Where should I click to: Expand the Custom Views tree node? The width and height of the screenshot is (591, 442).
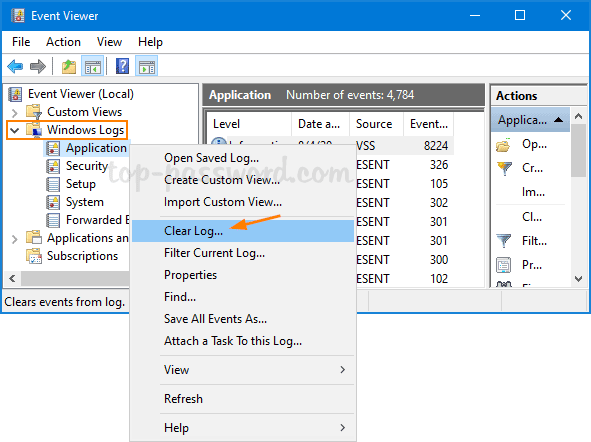15,113
